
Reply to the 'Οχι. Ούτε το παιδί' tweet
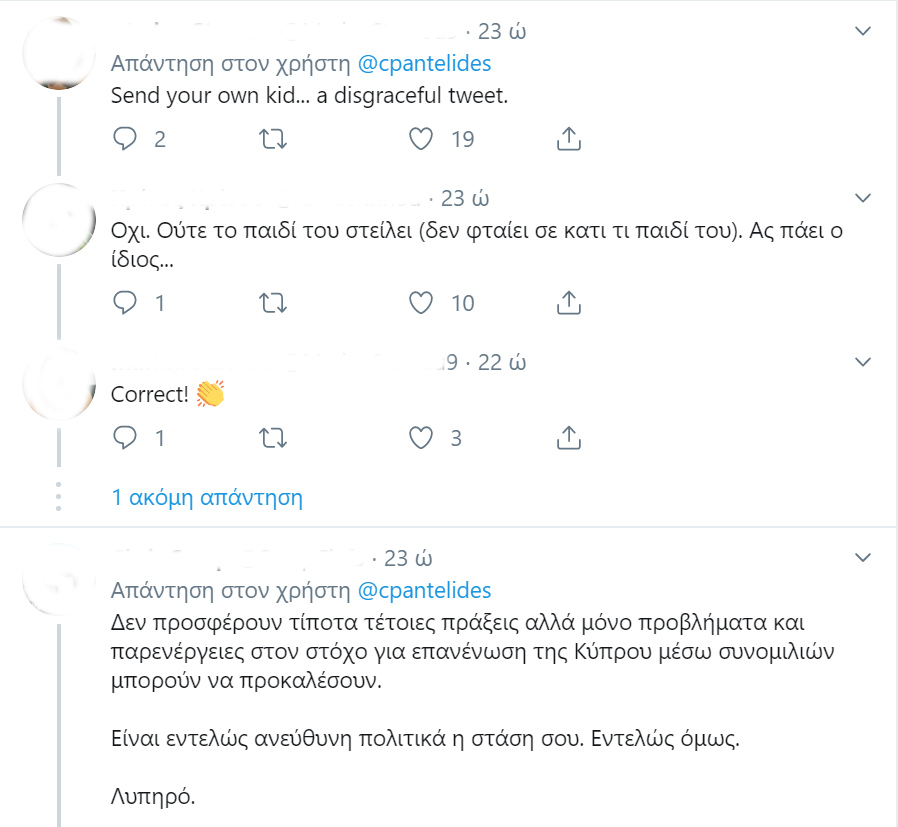click(x=125, y=303)
